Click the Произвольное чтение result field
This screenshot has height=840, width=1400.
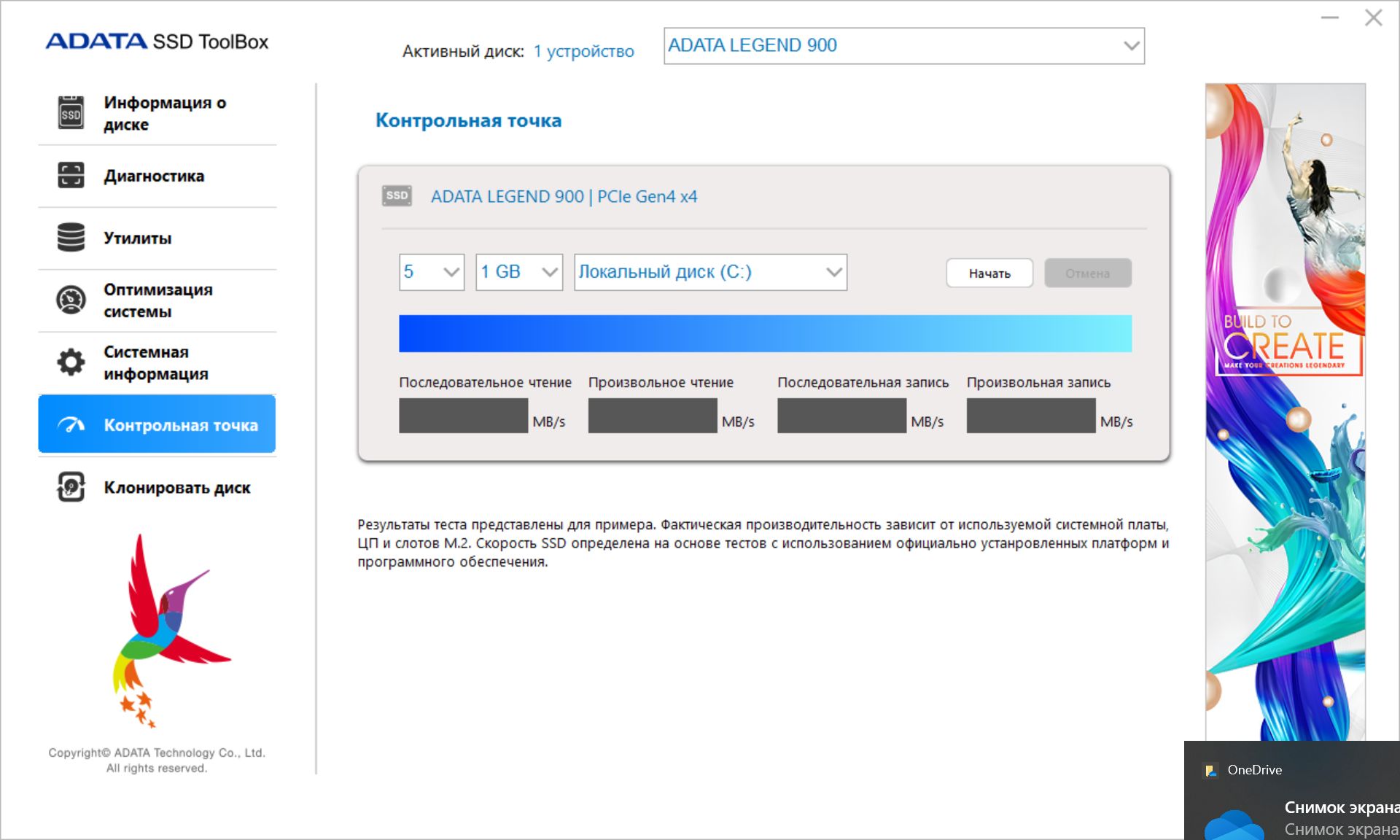653,416
